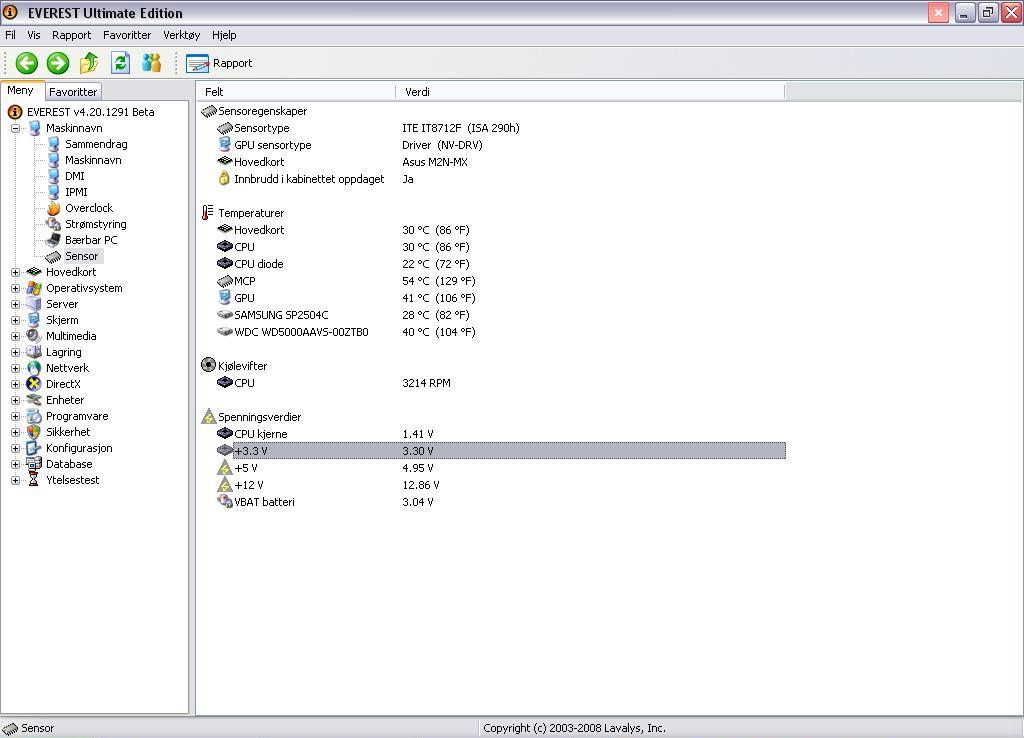Screen dimensions: 1024x738
Task: Click the Sikkerhet shield icon in tree
Action: pyautogui.click(x=34, y=432)
